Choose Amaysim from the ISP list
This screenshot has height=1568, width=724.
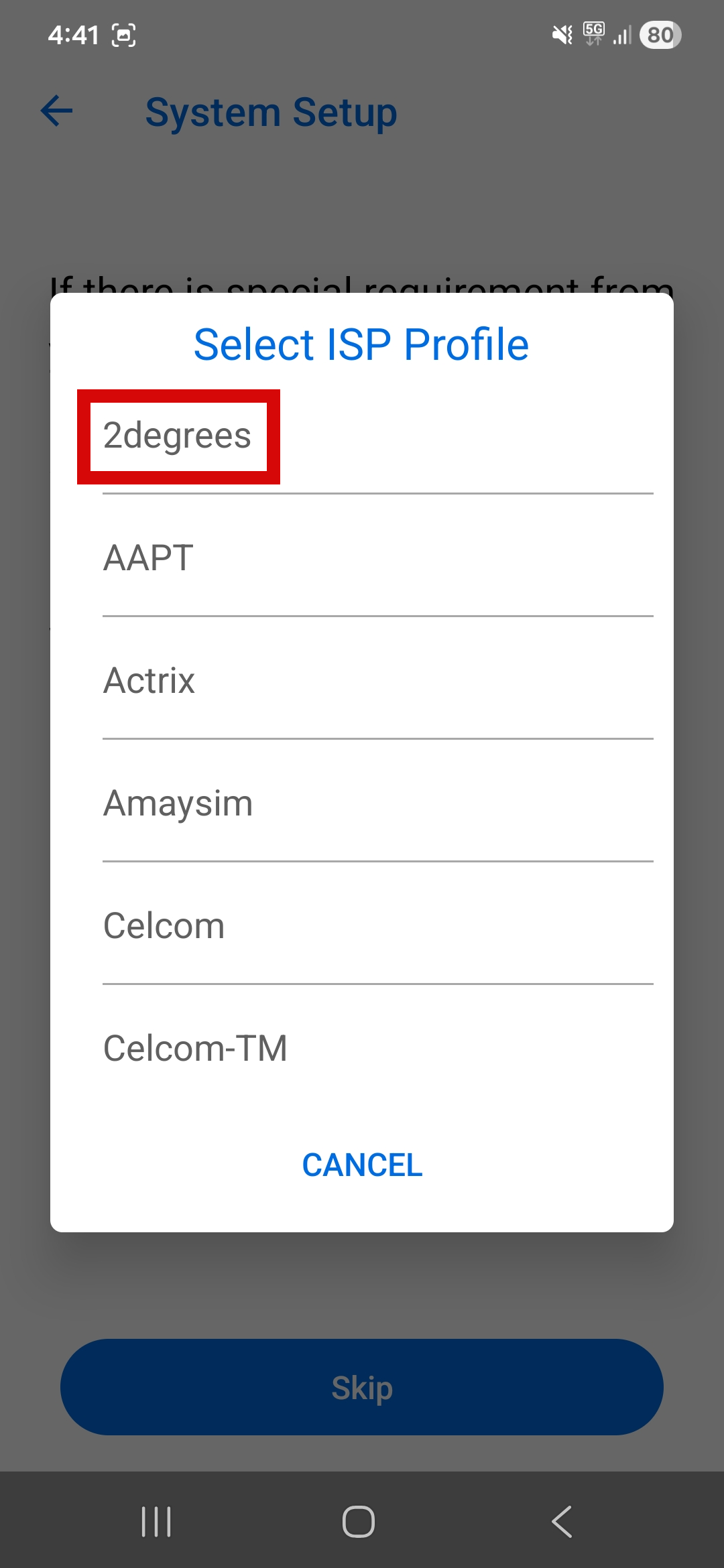pos(177,803)
